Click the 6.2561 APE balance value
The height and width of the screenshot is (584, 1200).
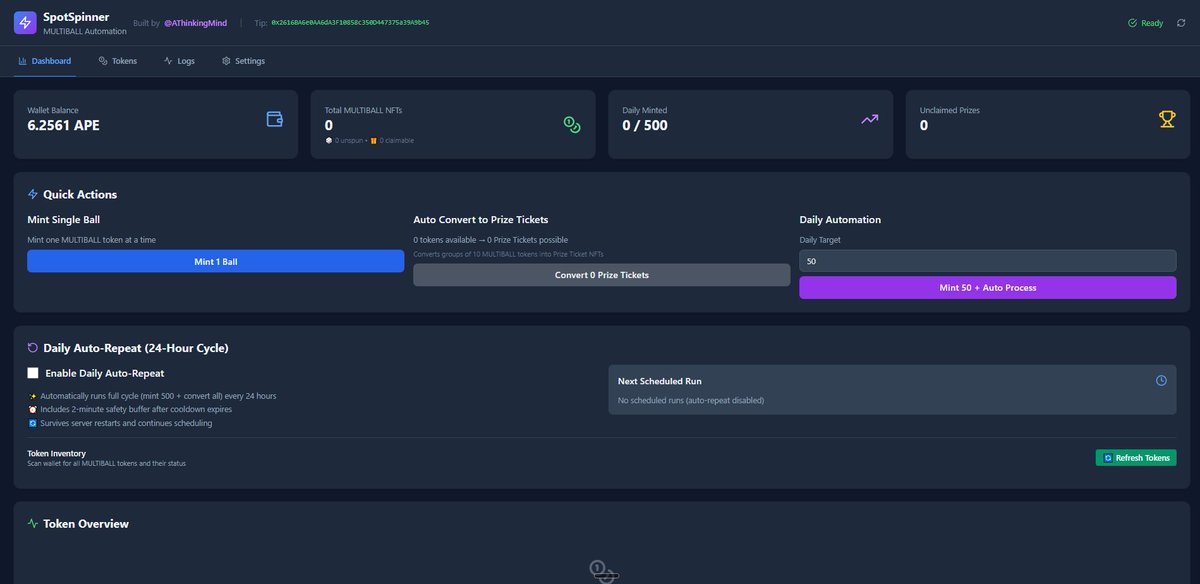tap(63, 126)
